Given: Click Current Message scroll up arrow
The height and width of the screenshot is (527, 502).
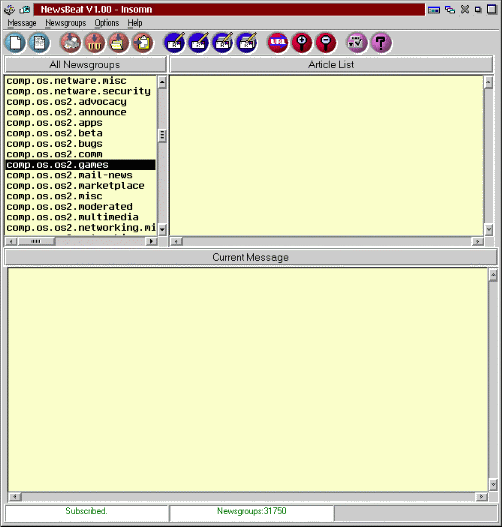Looking at the screenshot, I should tap(493, 276).
